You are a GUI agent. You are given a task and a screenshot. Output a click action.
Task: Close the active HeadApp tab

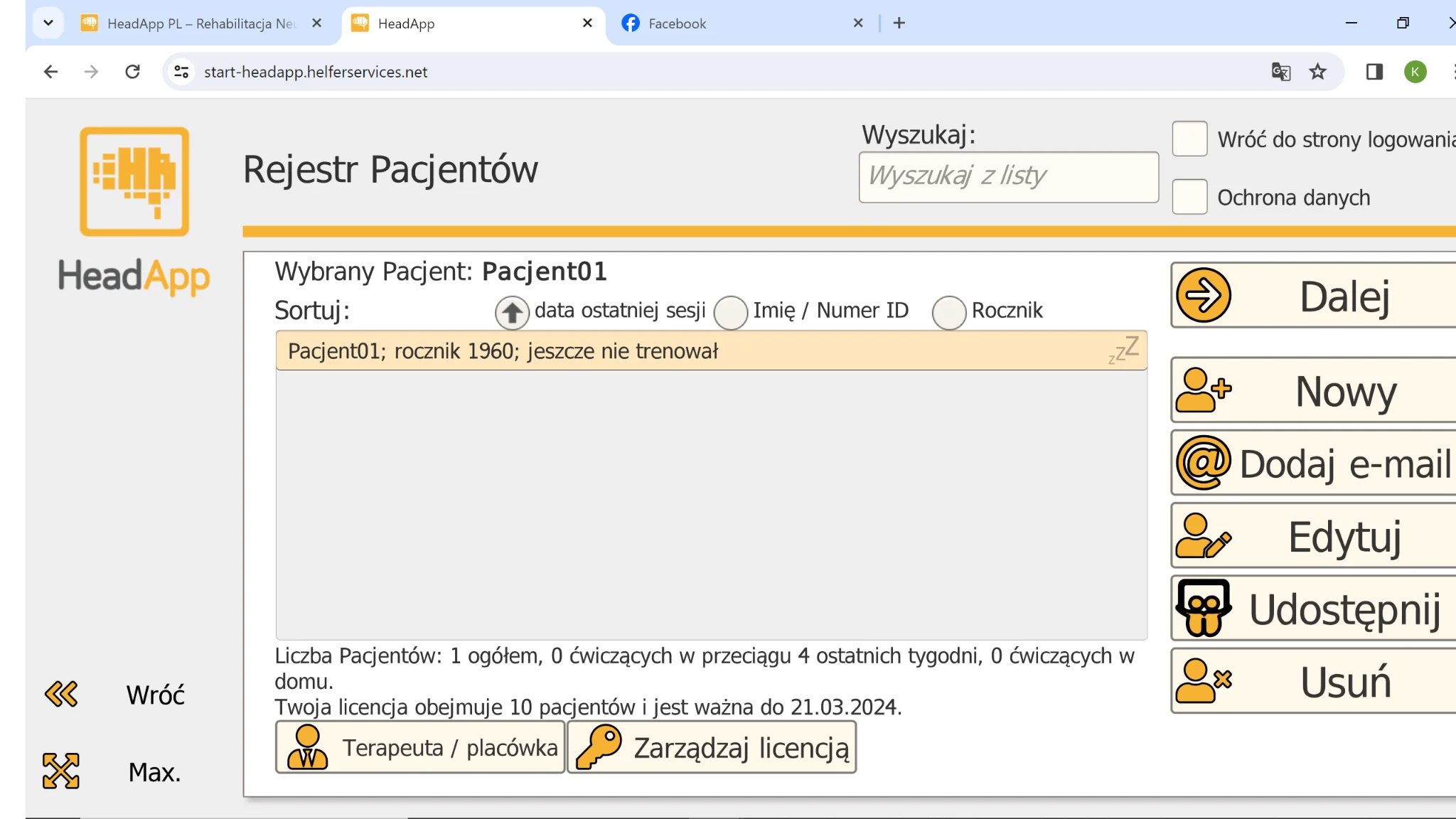point(587,23)
